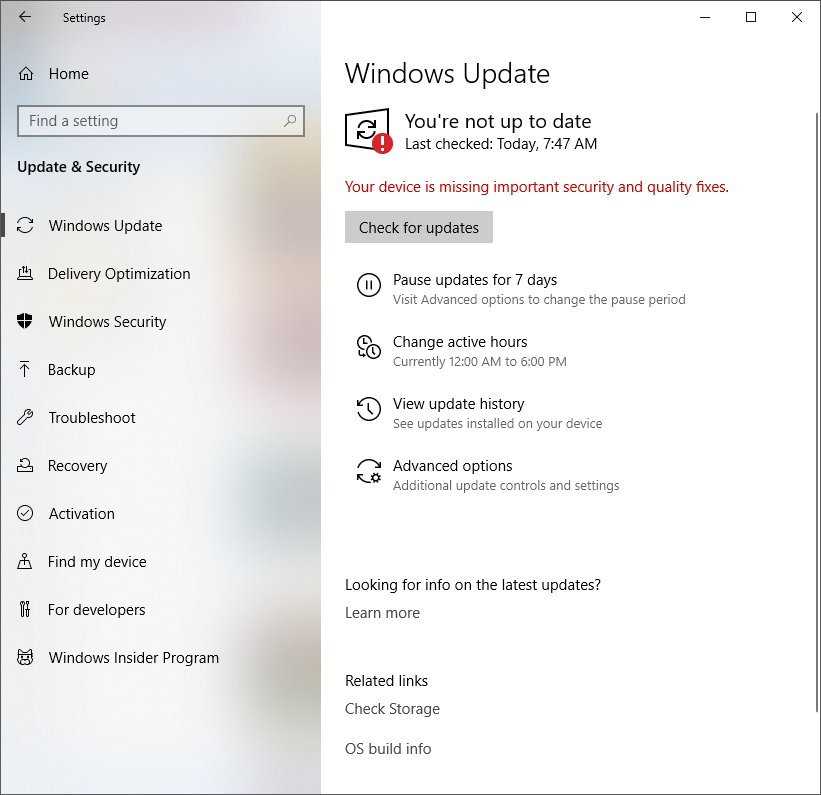
Task: Click the Windows Update sync icon in sidebar
Action: coord(25,225)
